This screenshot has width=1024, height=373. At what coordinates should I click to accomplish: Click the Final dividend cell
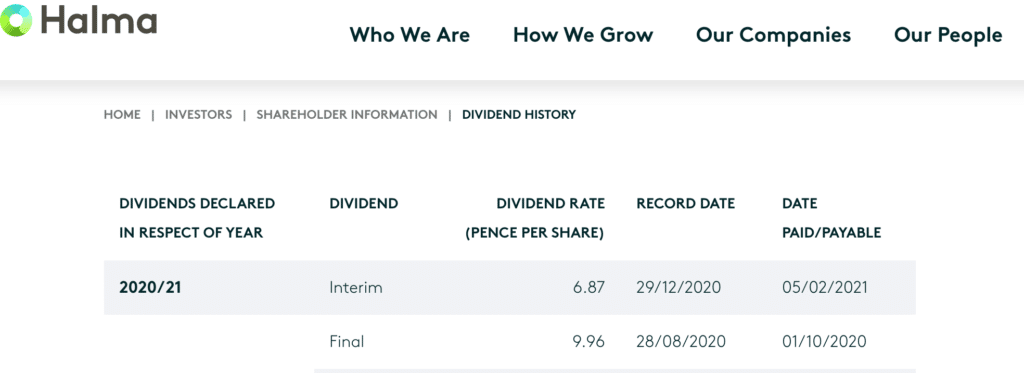pos(347,342)
